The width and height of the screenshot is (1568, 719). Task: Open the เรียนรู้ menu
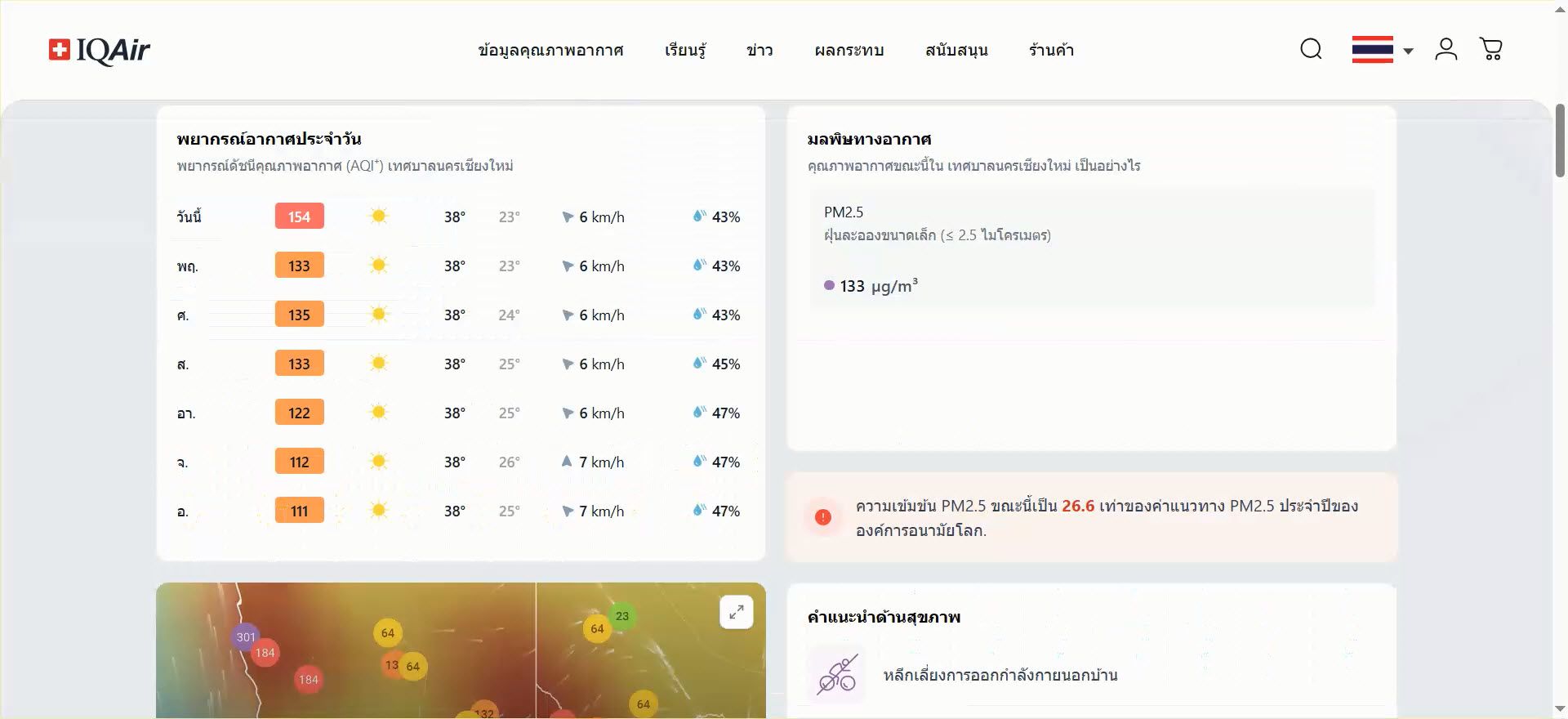(x=684, y=50)
